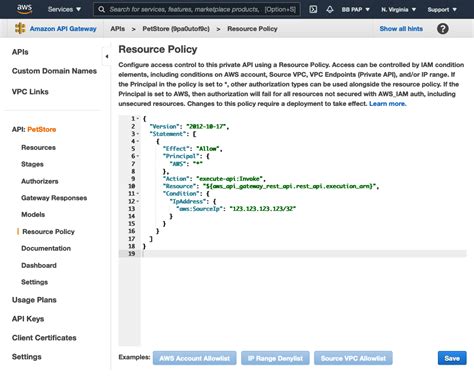Viewport: 474px width, 388px height.
Task: Click the Amazon API Gateway service icon
Action: click(x=20, y=29)
